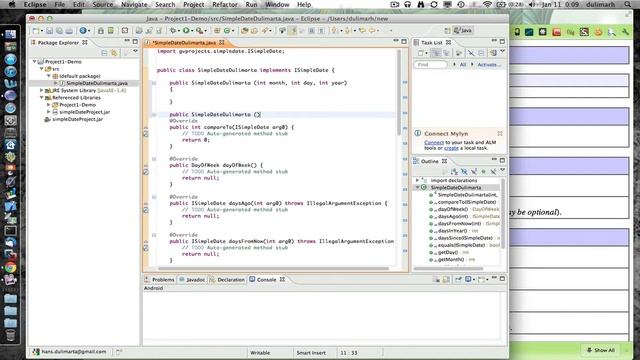Click the Wi-Fi icon in menu bar
Image resolution: width=640 pixels, height=360 pixels.
pyautogui.click(x=487, y=4)
